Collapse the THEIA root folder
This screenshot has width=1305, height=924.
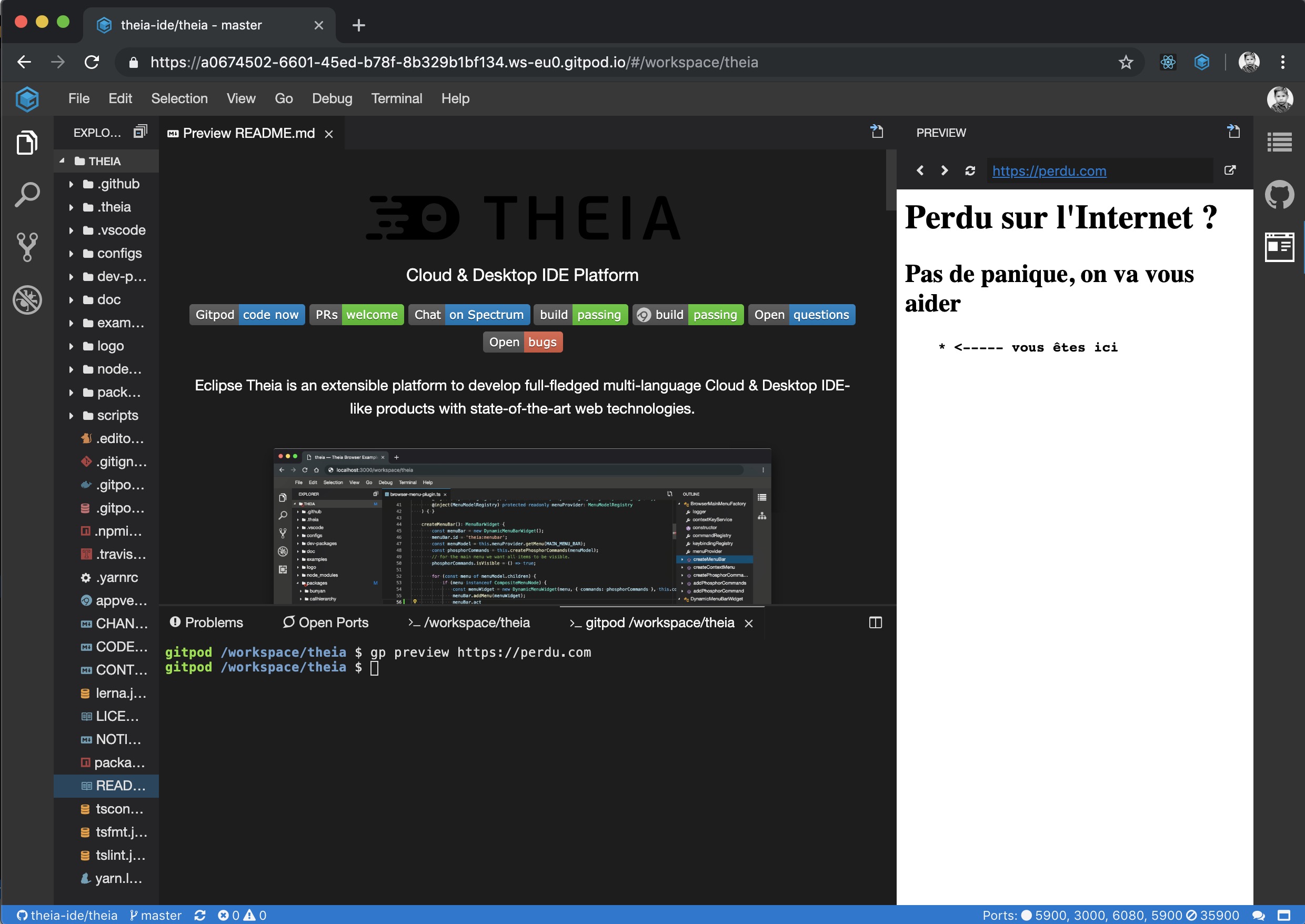click(x=63, y=160)
